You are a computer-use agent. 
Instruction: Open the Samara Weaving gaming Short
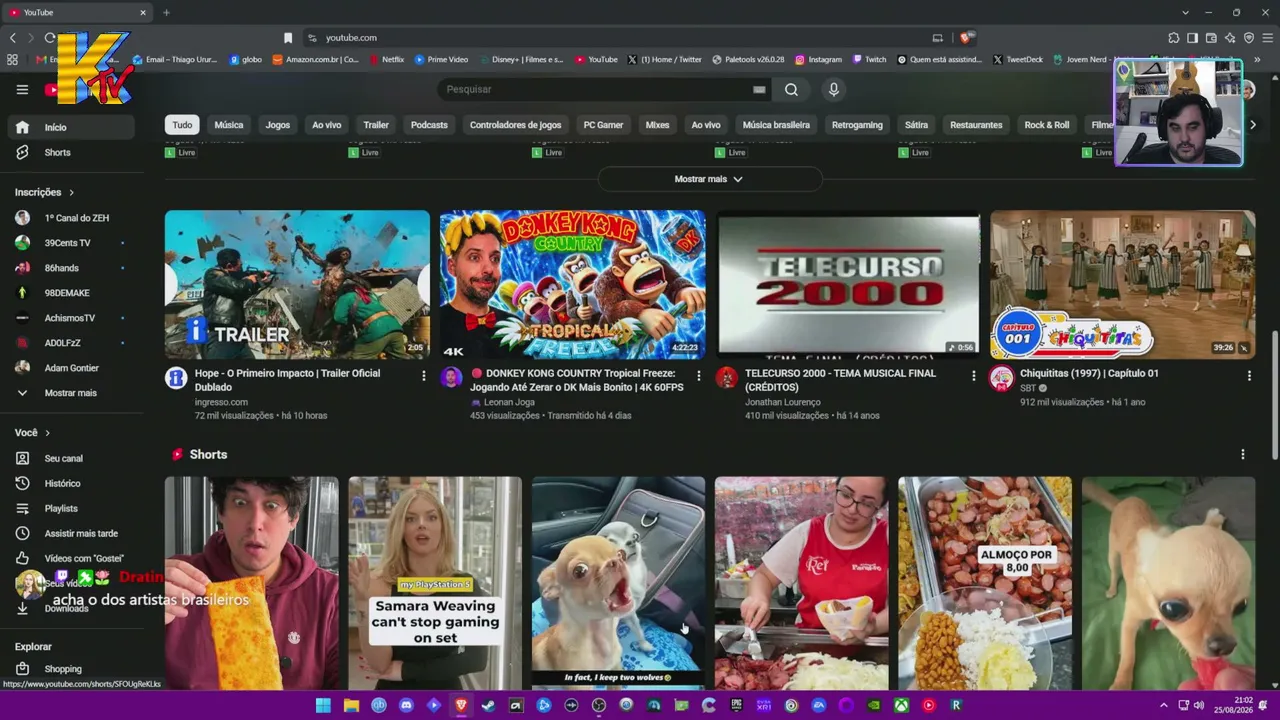point(435,583)
